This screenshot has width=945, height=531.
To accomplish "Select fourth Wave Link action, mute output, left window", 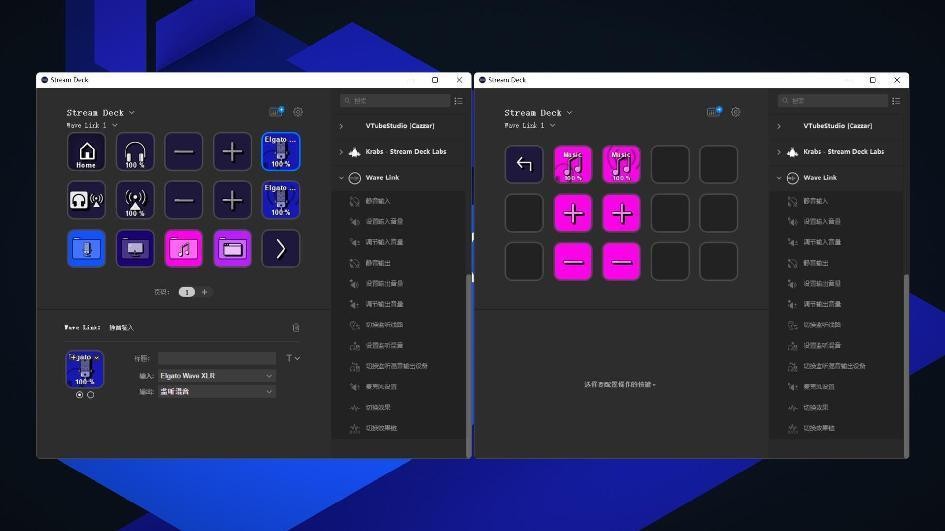I will point(399,263).
